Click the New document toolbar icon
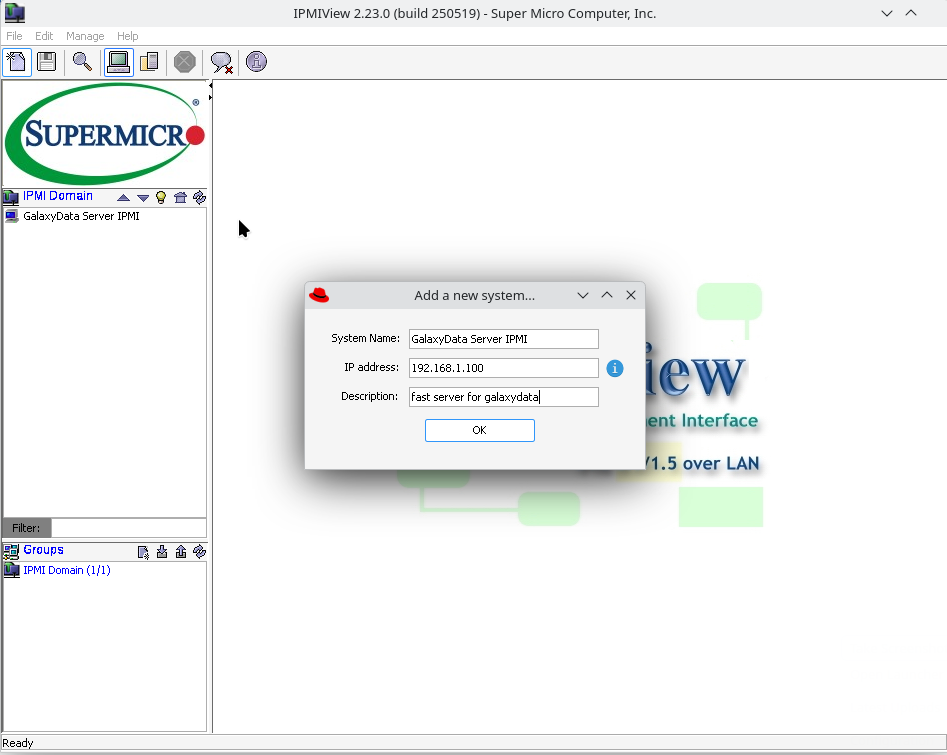 [17, 62]
